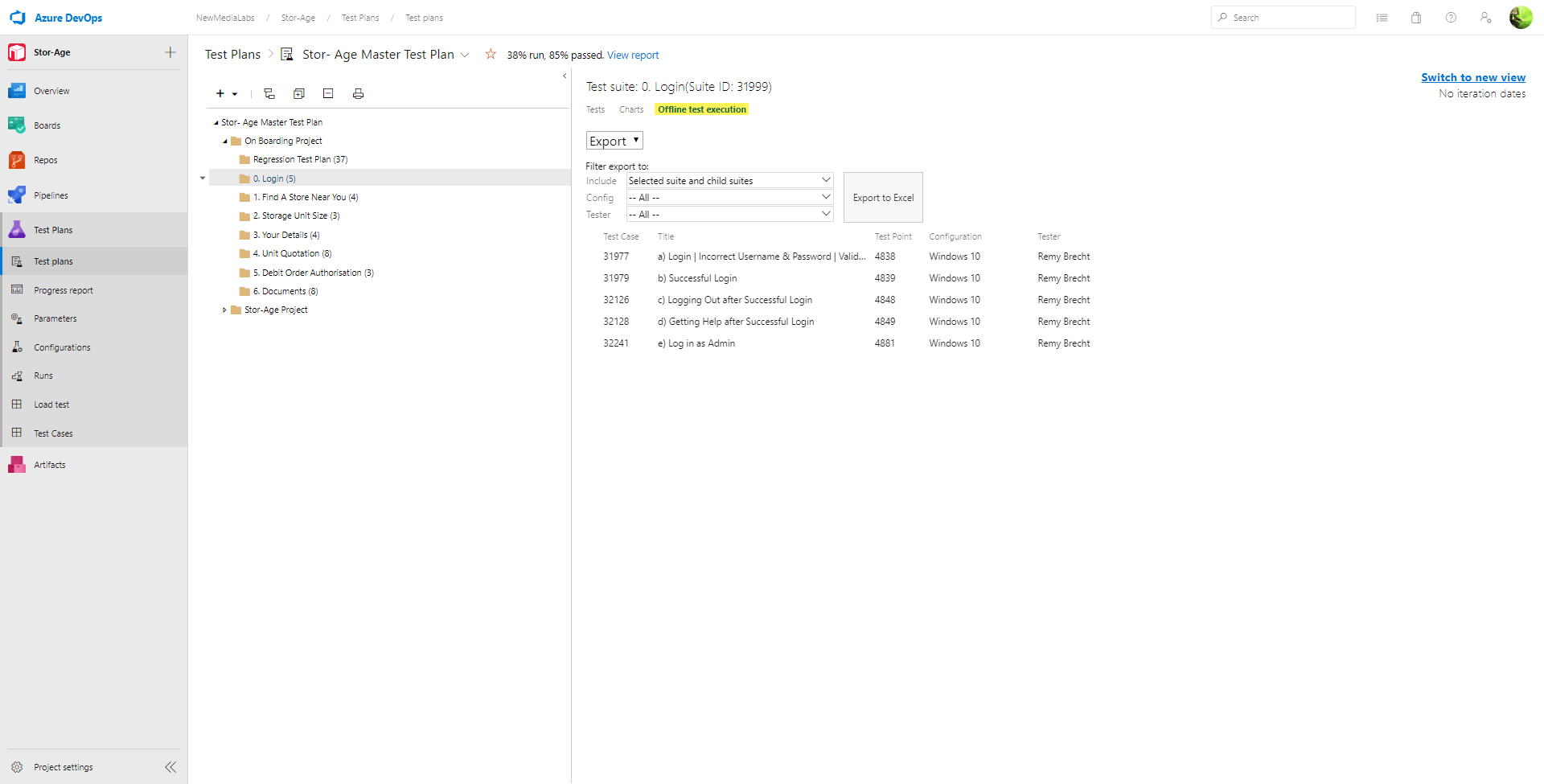Select 4. Unit Quotation suite
The width and height of the screenshot is (1544, 784).
pyautogui.click(x=292, y=253)
